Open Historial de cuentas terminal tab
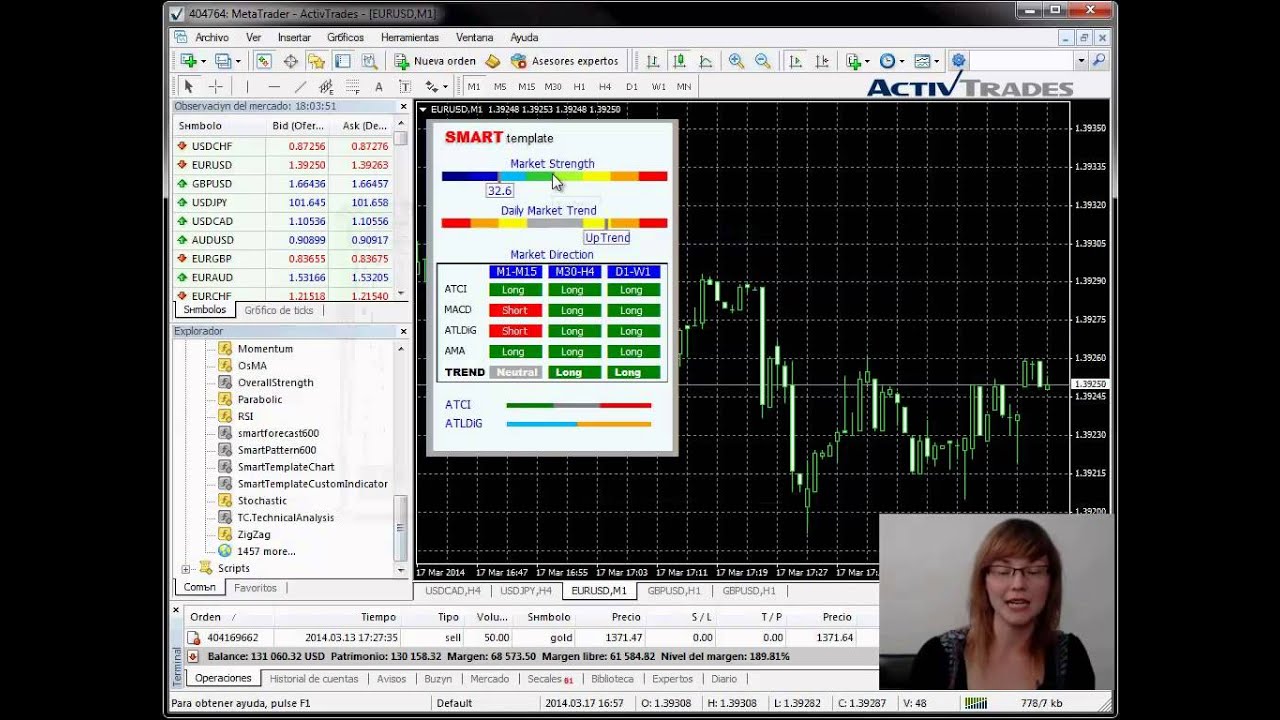The width and height of the screenshot is (1280, 720). click(x=314, y=679)
